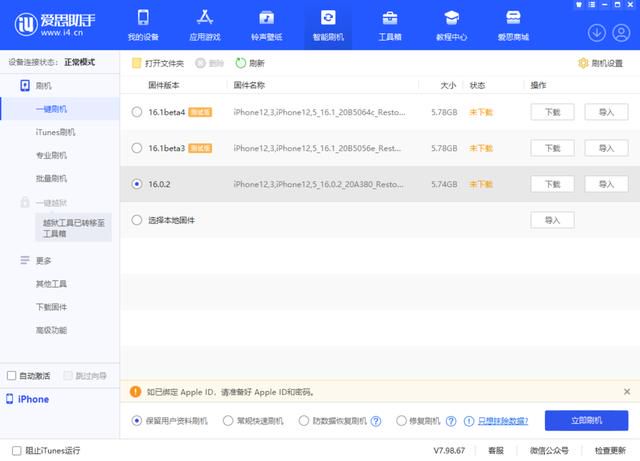Click 刷机 phone icon in sidebar

(x=25, y=85)
